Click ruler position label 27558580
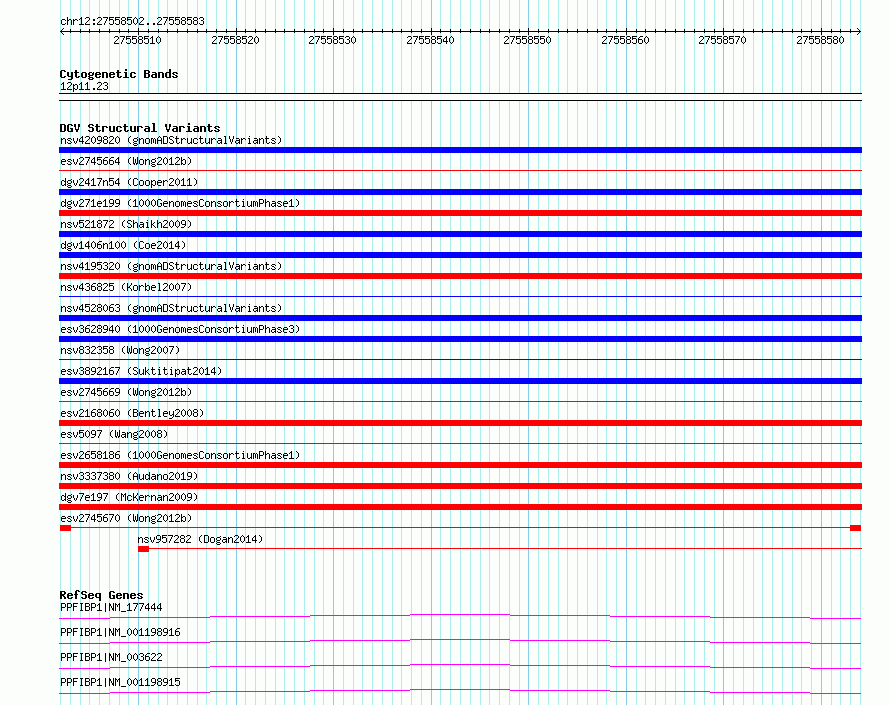The width and height of the screenshot is (890, 705). [x=820, y=40]
